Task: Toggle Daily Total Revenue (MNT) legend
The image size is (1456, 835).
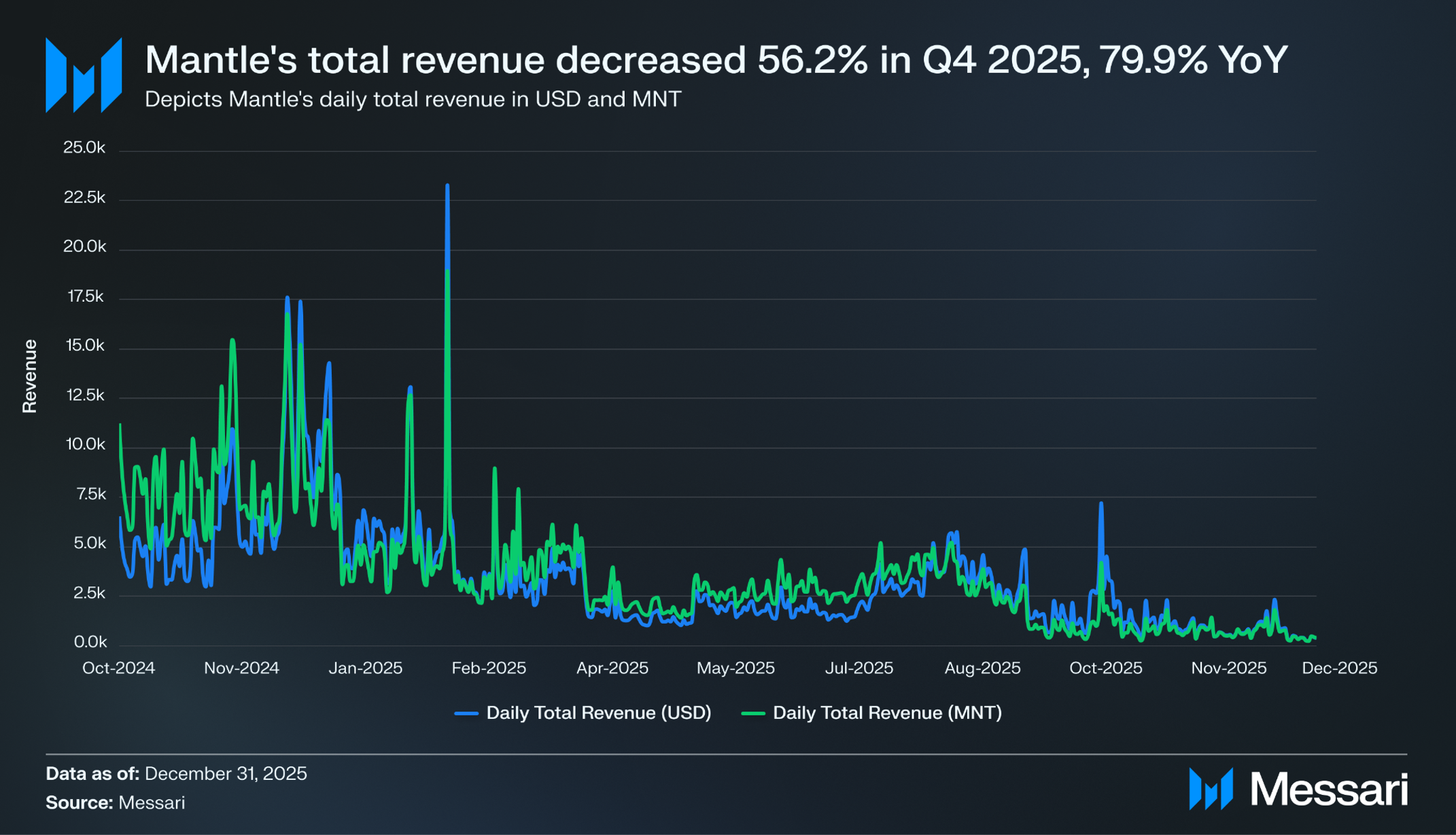Action: point(887,713)
